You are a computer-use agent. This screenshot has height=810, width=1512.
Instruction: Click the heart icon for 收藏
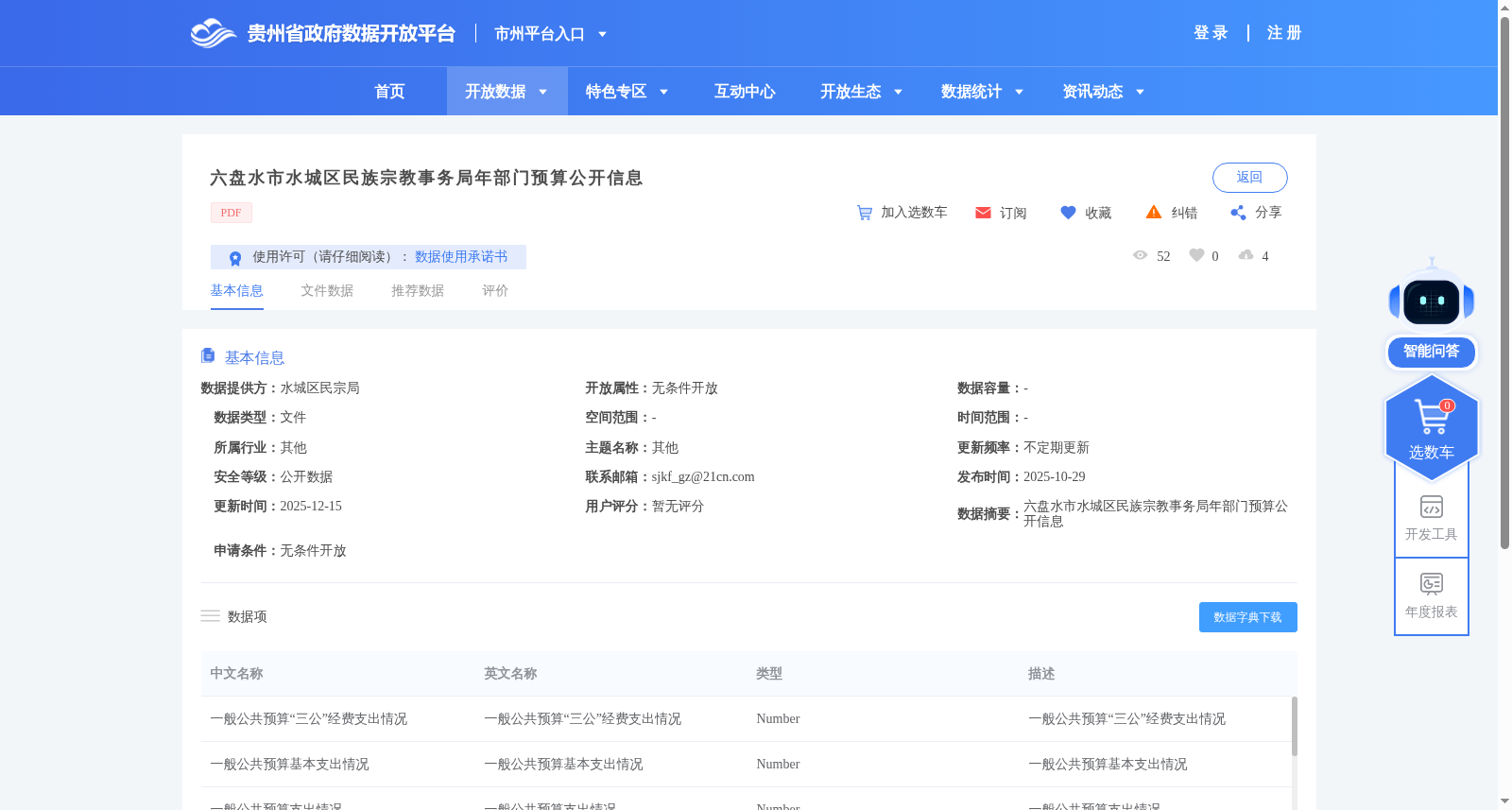1068,213
